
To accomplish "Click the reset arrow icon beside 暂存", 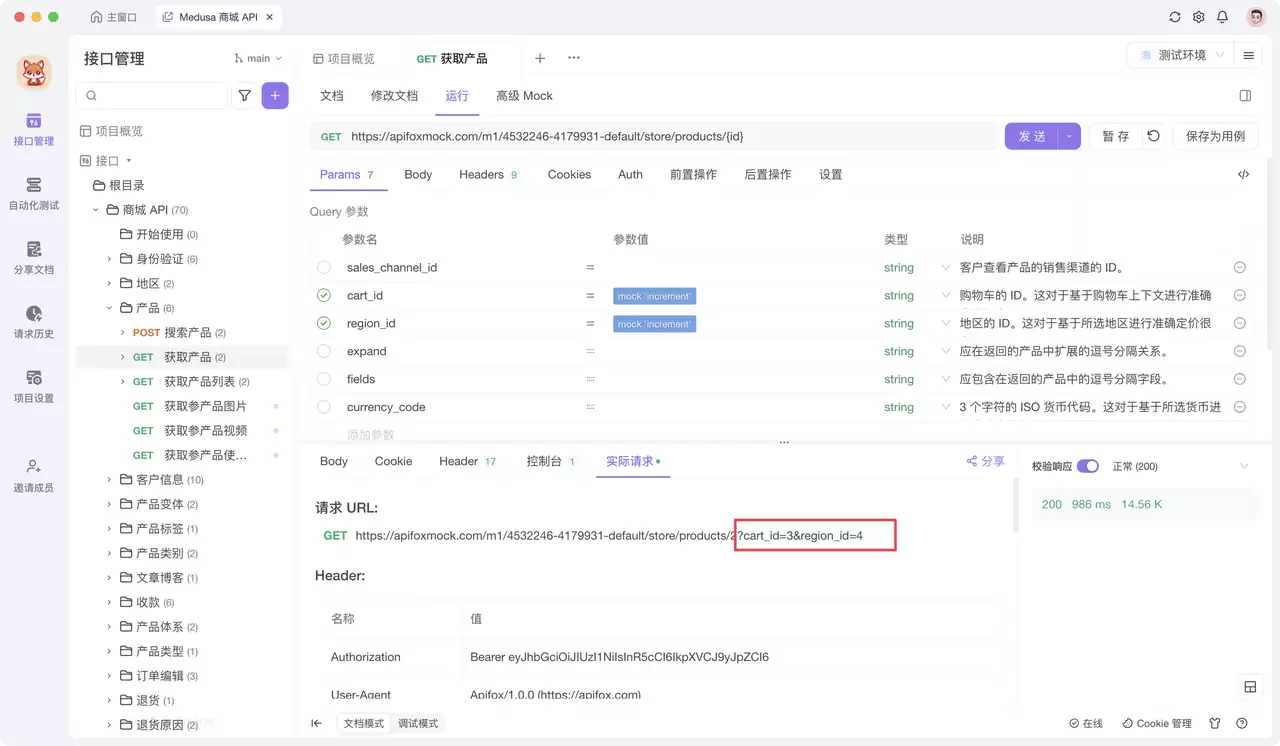I will pos(1154,136).
